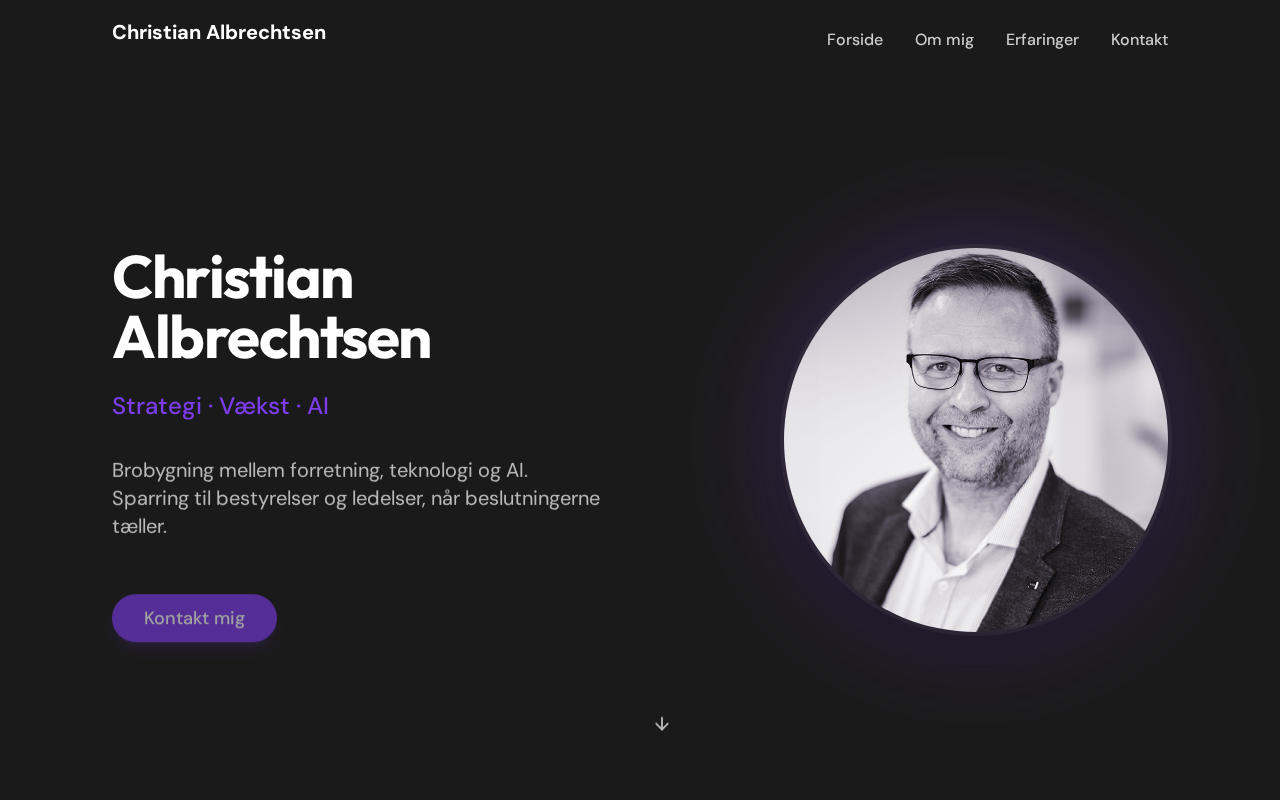Click the word Vækst in the tagline

(x=254, y=406)
